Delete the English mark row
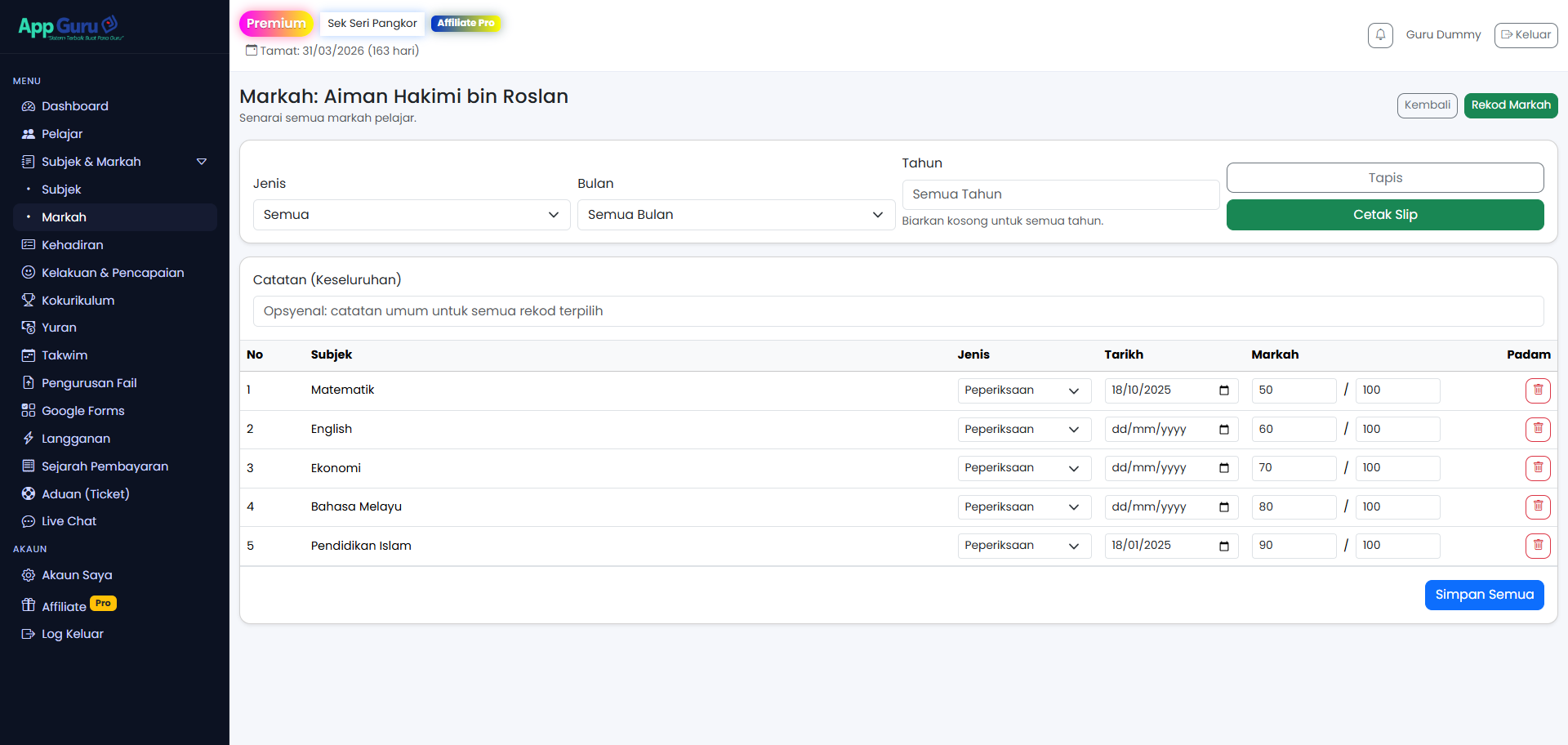 tap(1537, 429)
